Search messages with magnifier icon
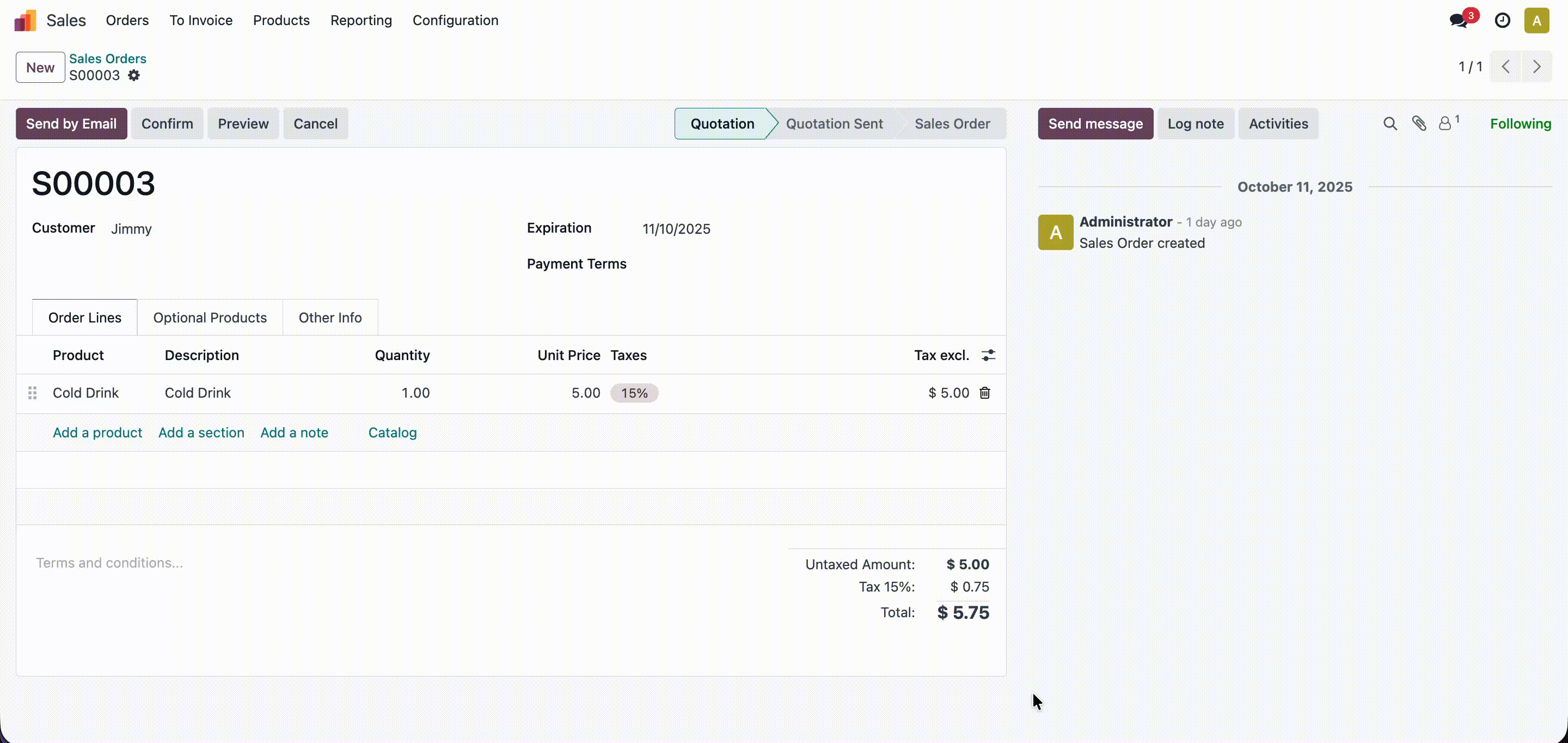 [1389, 124]
